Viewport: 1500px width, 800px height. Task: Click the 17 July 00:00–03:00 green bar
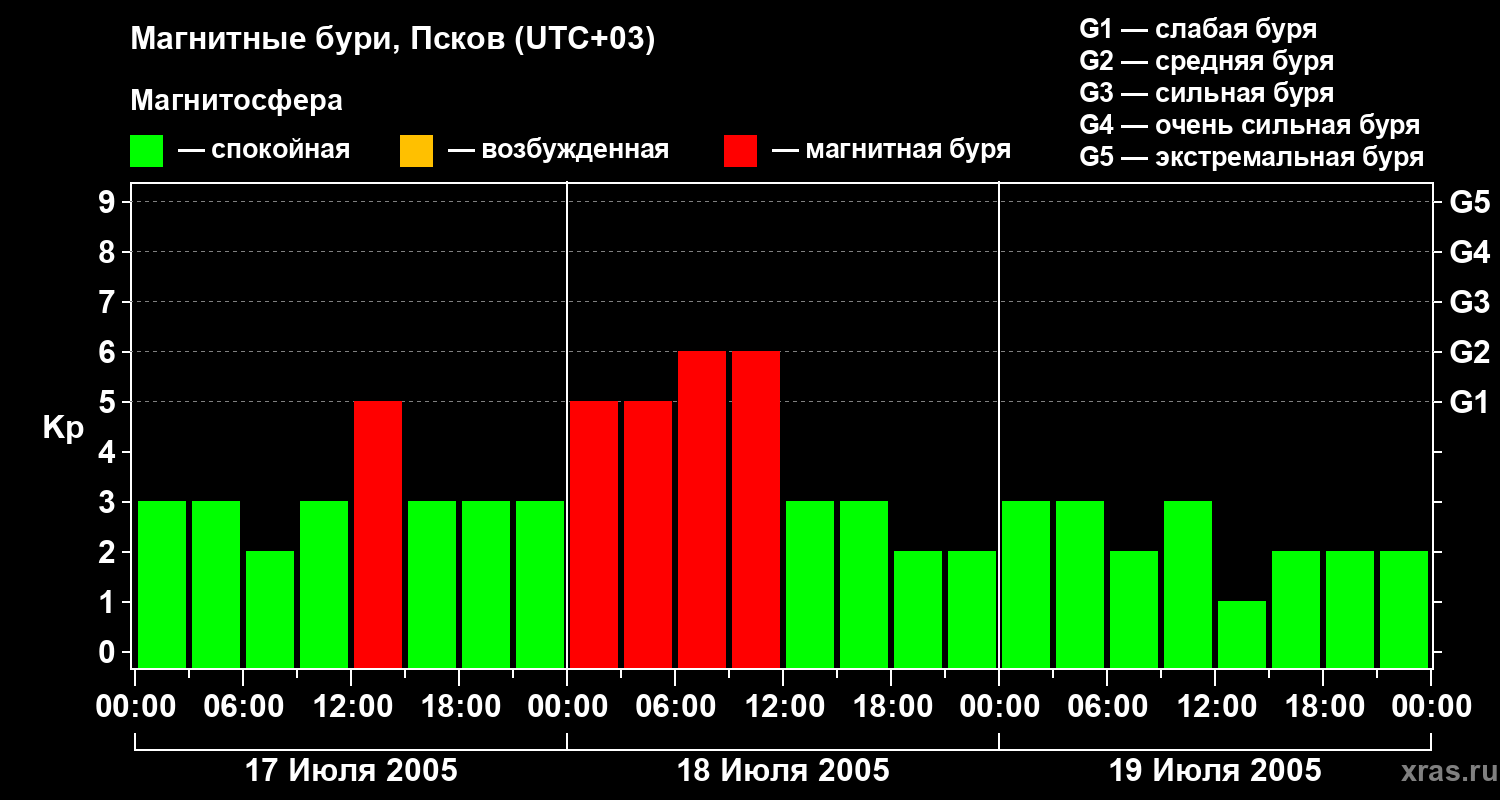tap(162, 584)
